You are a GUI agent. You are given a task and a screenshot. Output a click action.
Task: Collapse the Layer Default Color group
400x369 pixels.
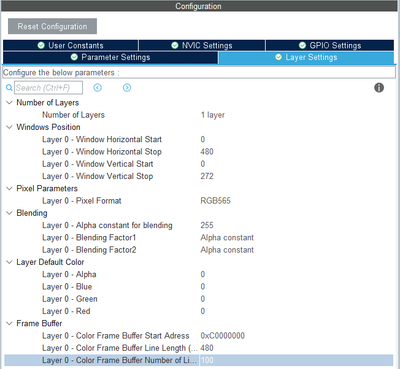(9, 262)
